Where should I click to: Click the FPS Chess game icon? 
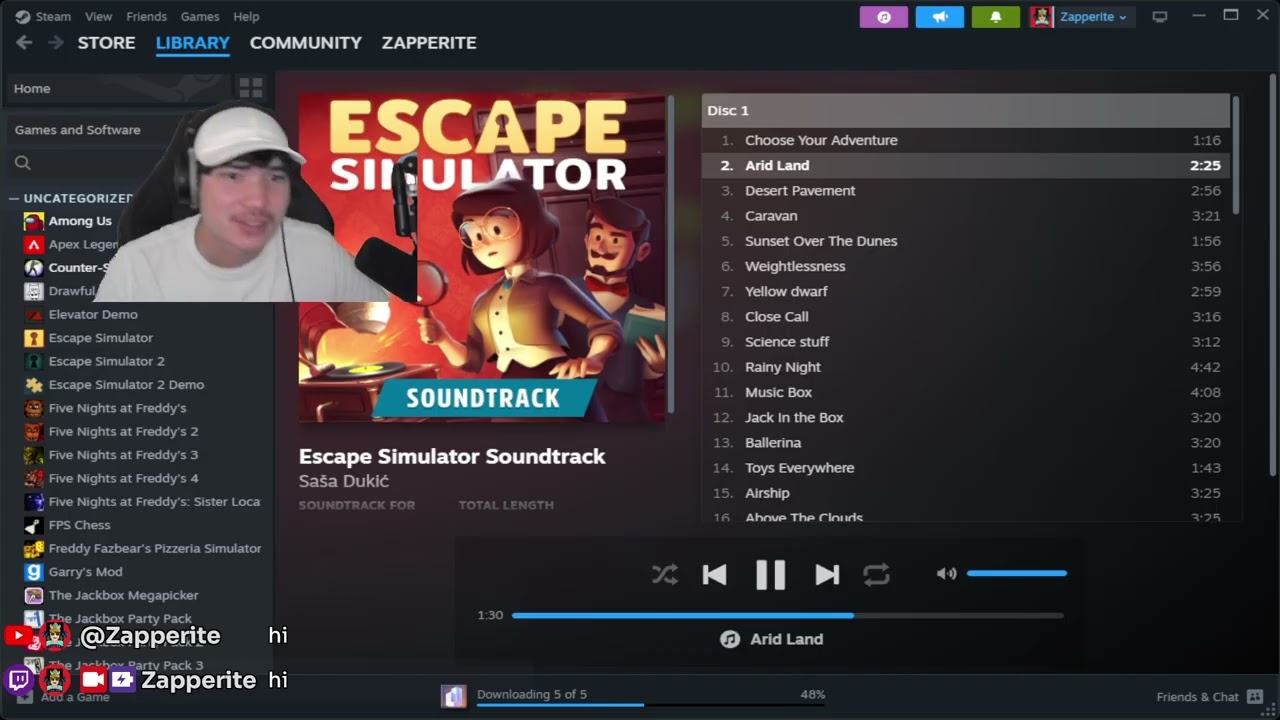point(34,525)
